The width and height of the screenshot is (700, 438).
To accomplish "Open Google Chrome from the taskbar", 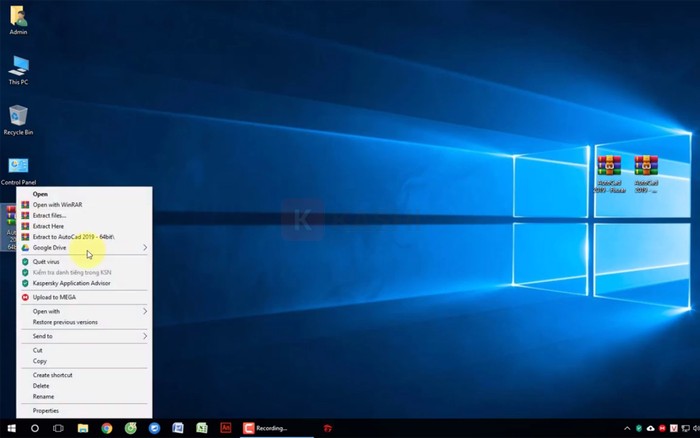I will (106, 428).
